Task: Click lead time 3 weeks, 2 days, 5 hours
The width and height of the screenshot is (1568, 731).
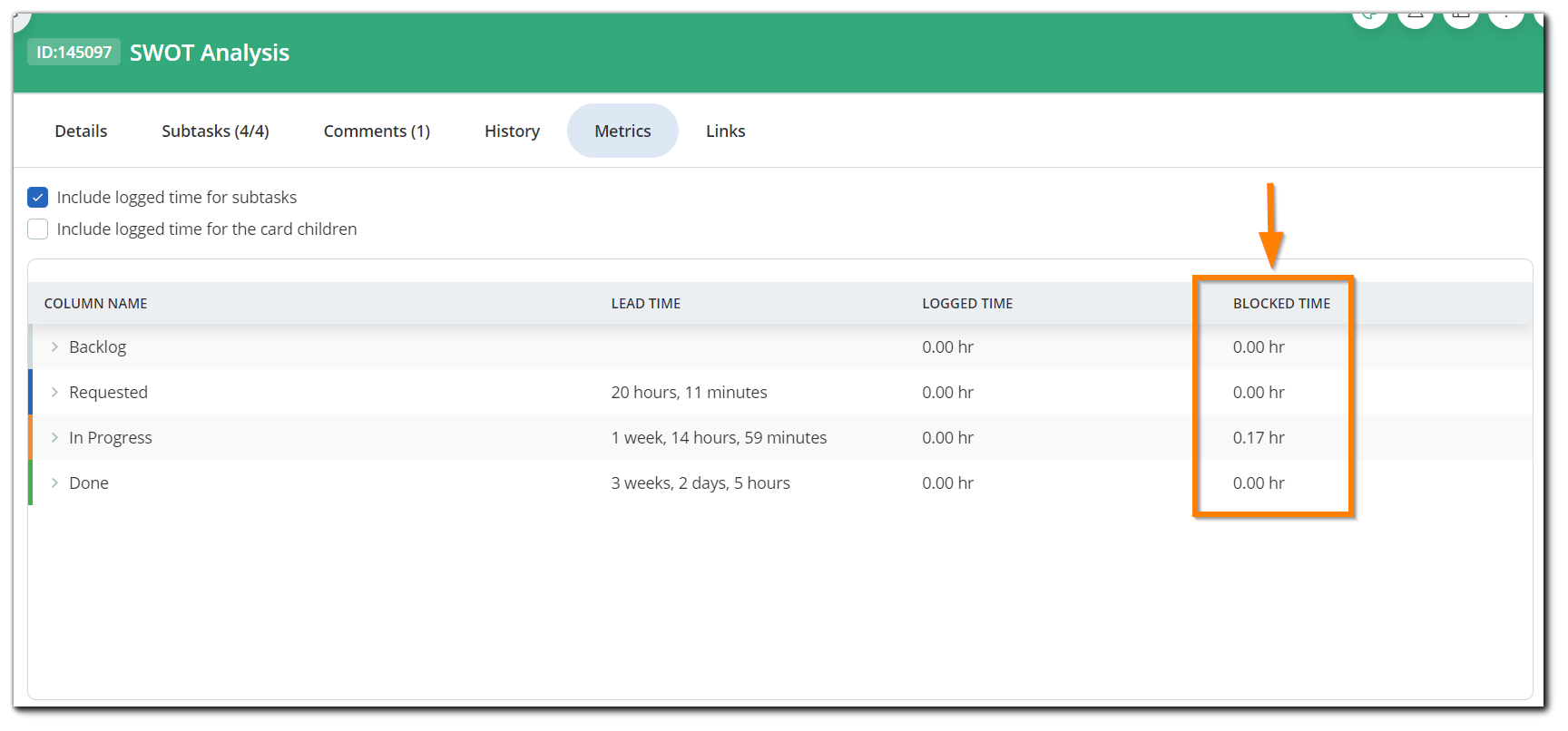Action: (x=701, y=482)
